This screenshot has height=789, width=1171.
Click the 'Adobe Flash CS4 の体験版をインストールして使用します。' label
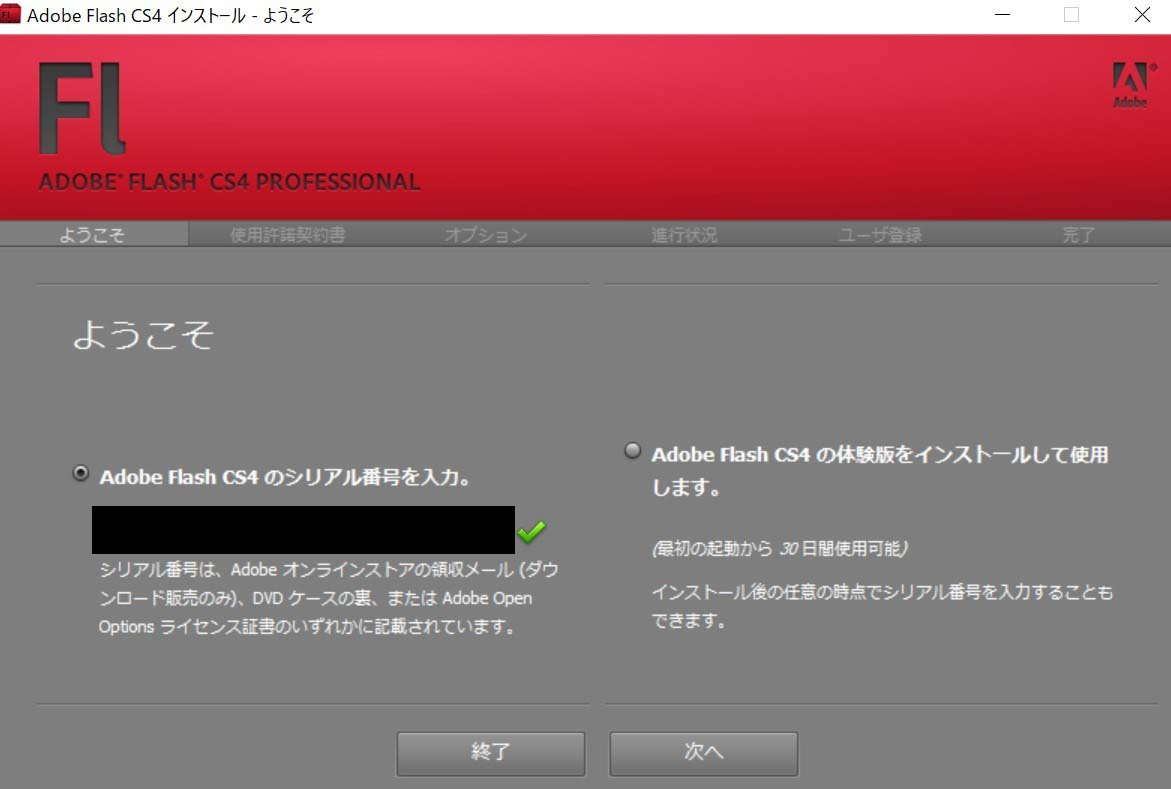click(x=880, y=471)
